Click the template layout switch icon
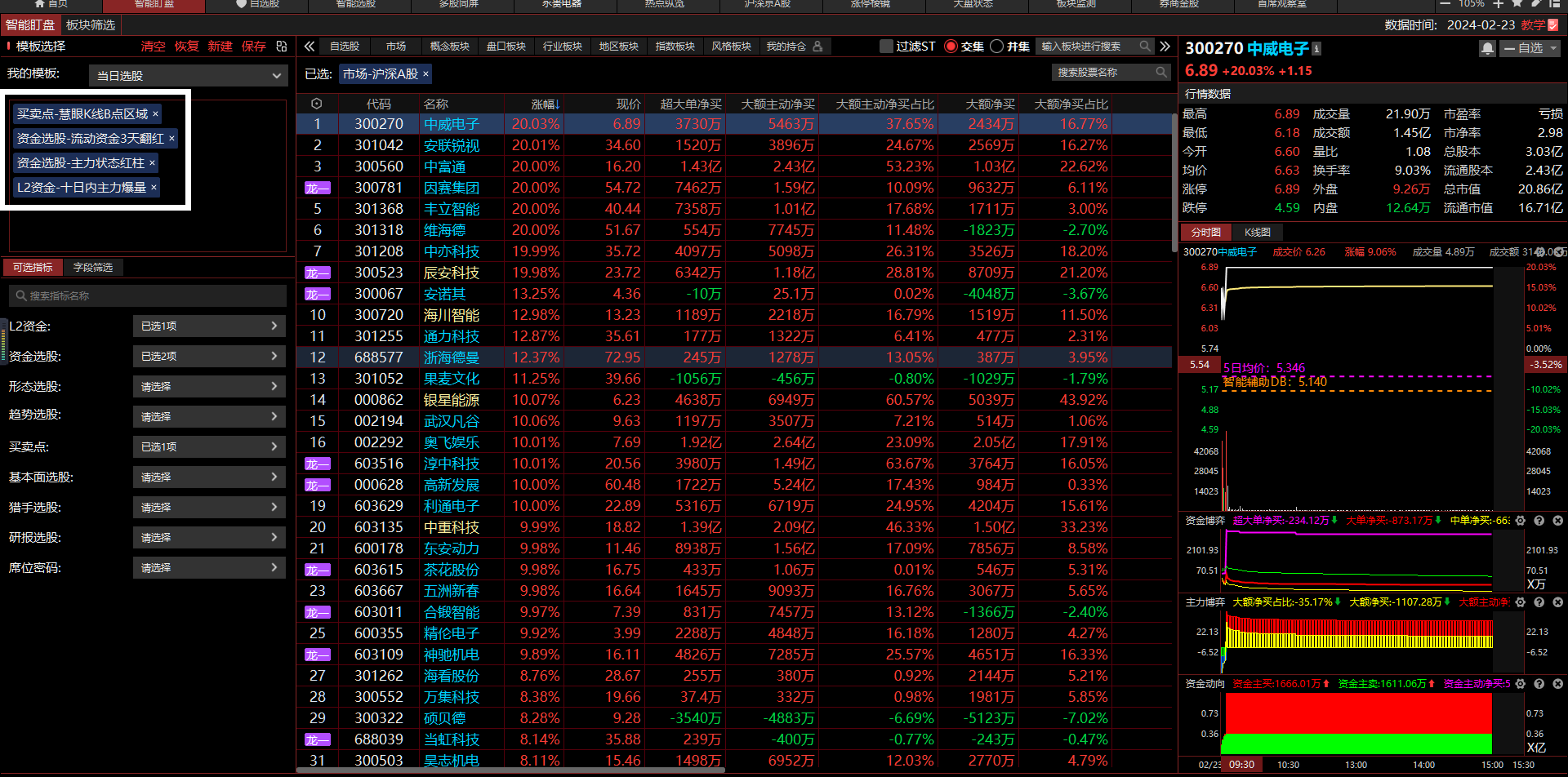The image size is (1568, 777). (282, 47)
